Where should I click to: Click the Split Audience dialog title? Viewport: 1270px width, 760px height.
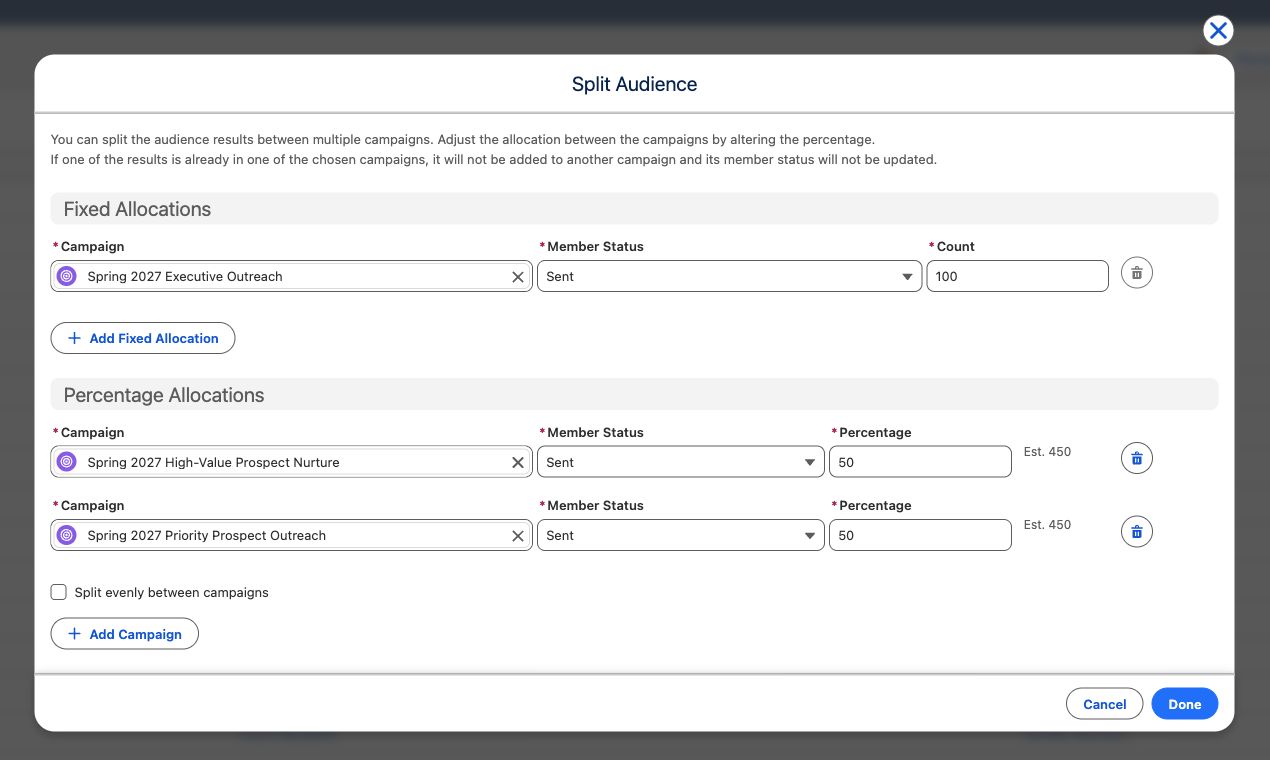point(634,84)
